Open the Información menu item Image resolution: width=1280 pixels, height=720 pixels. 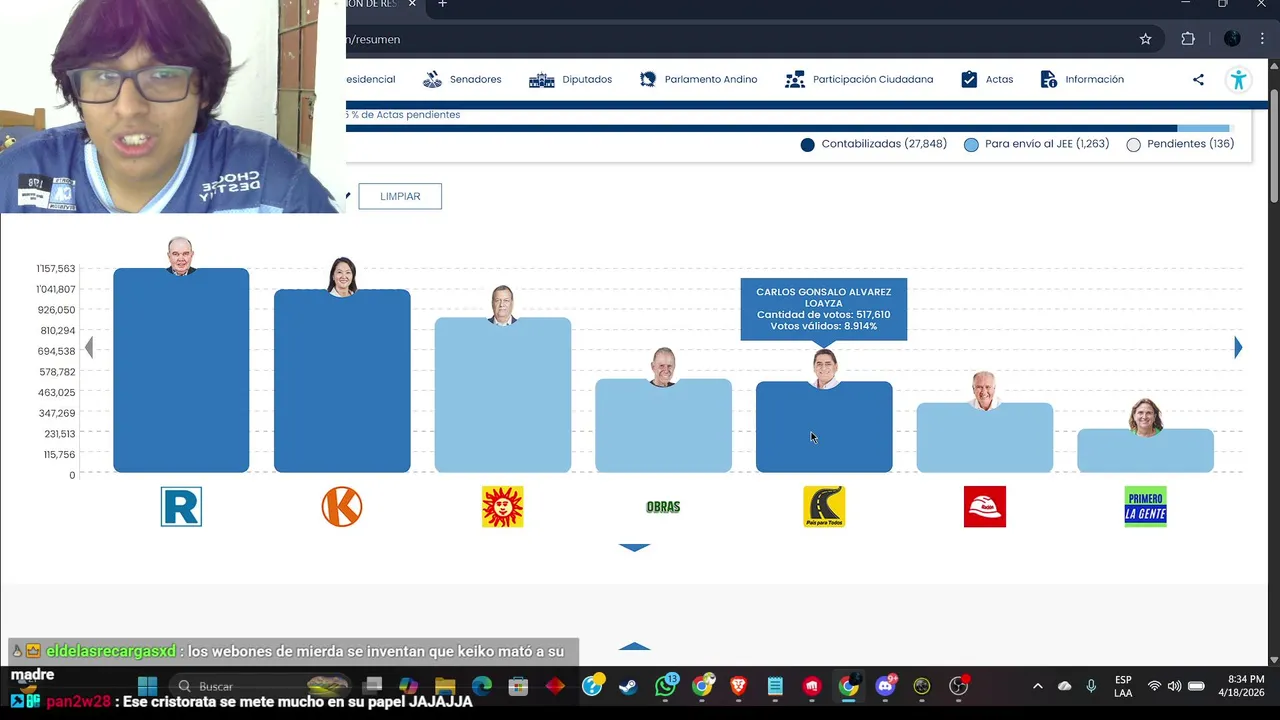[1082, 79]
